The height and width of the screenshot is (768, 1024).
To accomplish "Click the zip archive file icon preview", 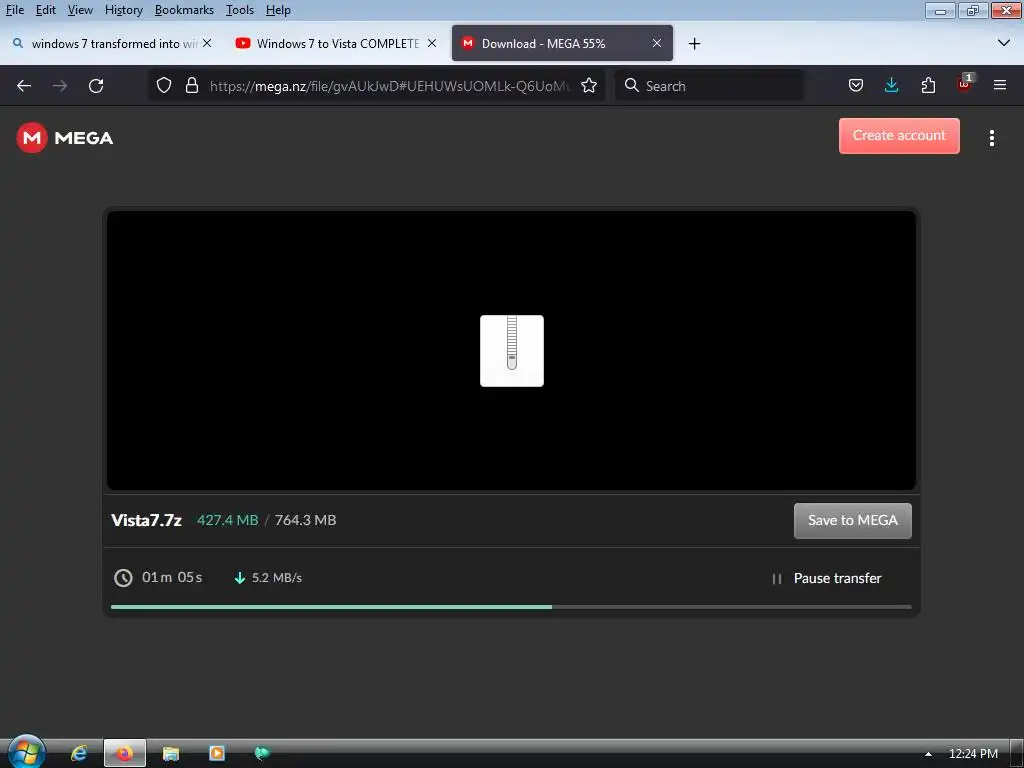I will pos(512,351).
